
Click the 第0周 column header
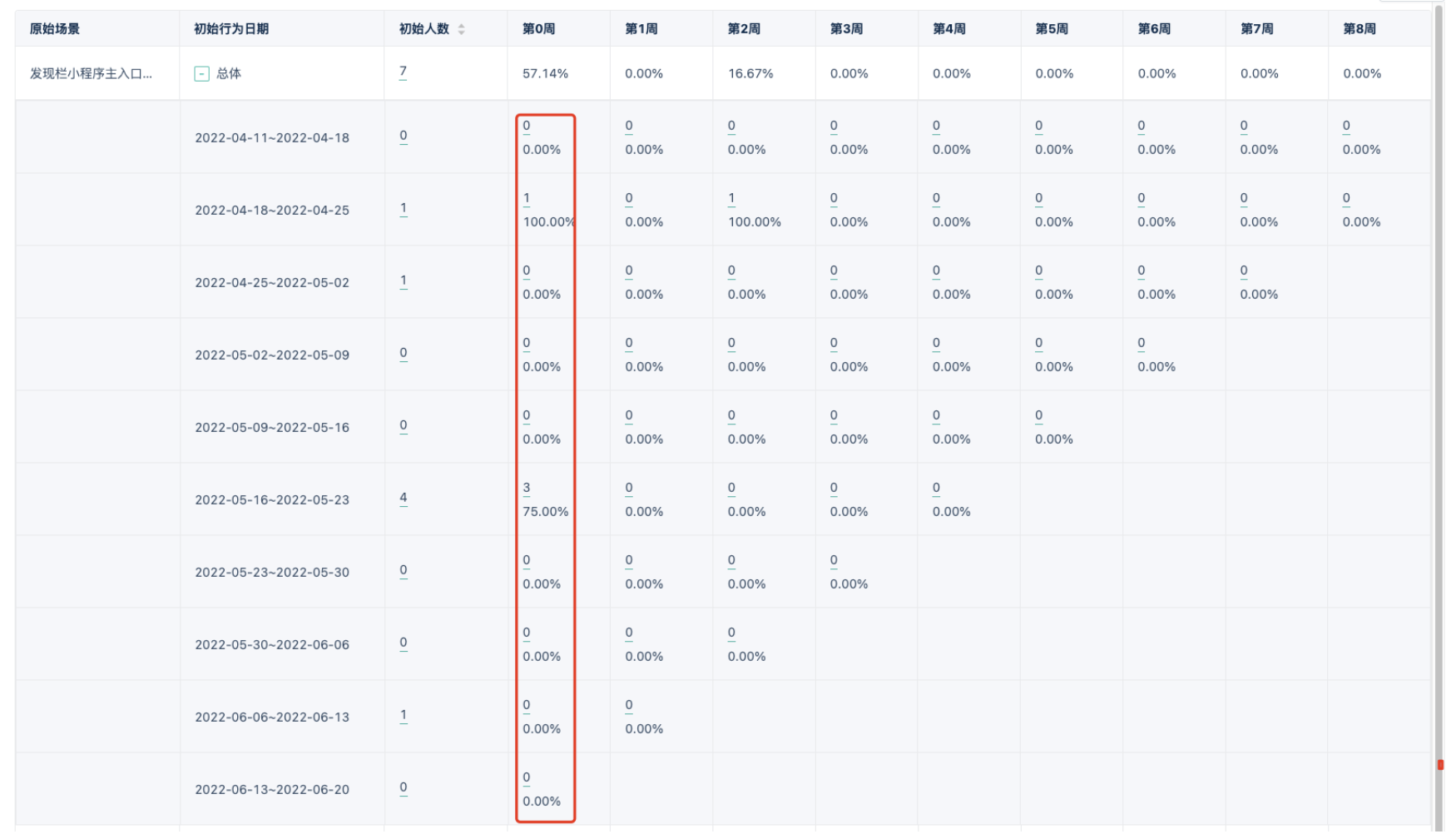(x=538, y=29)
